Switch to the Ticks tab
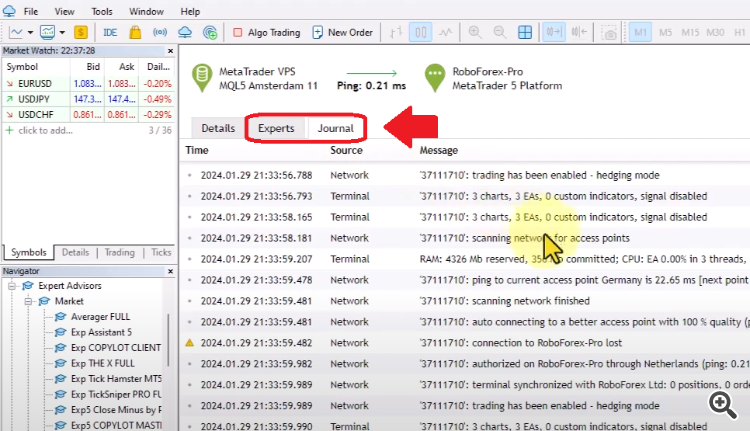This screenshot has width=750, height=431. (x=161, y=253)
